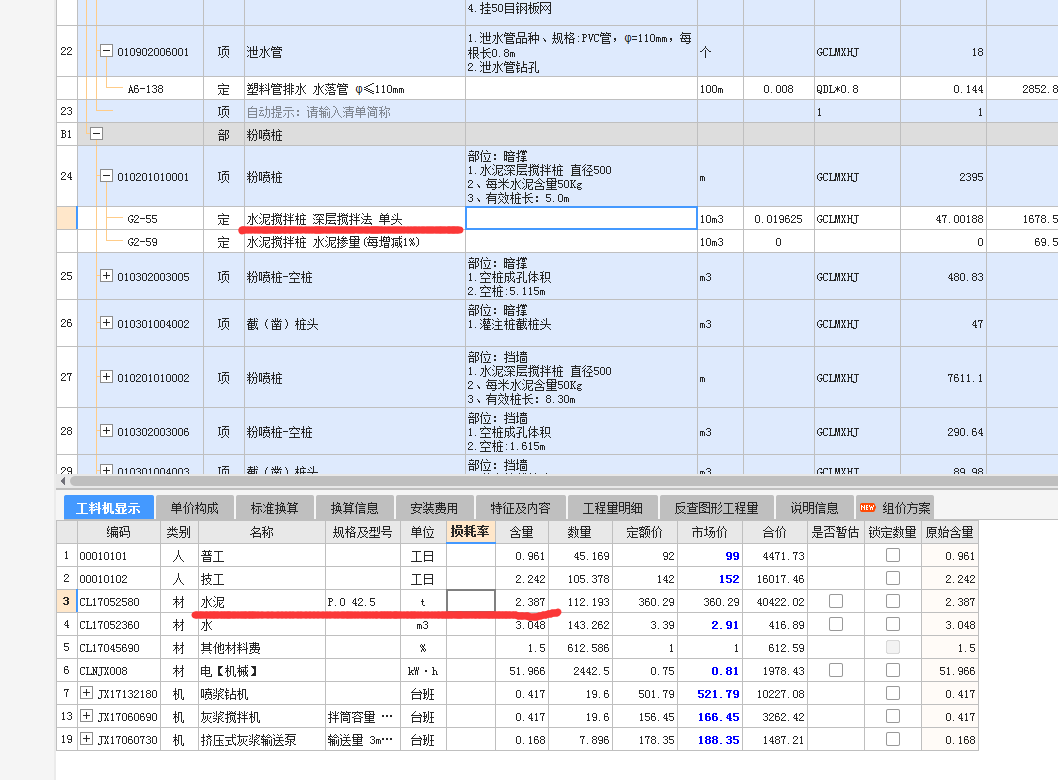The image size is (1058, 780).
Task: Toggle 锁定数量 checkbox for 挤压式灰浆输送泵
Action: 893,739
